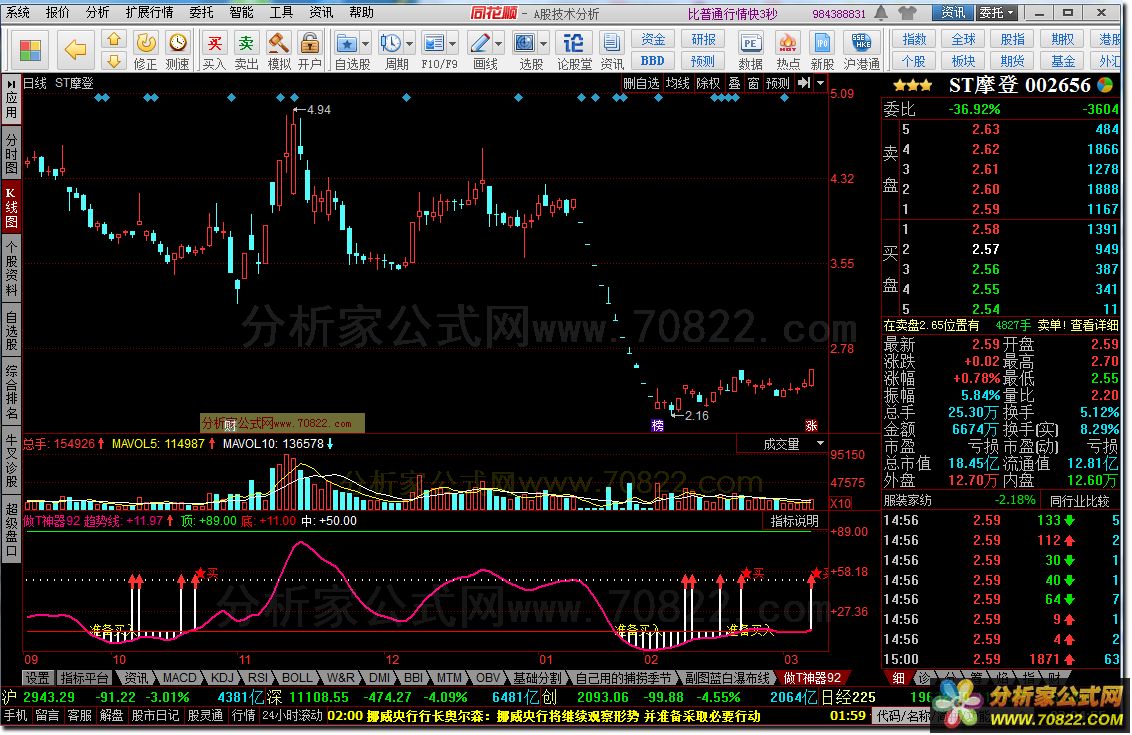Toggle the 叠 overlay option
The width and height of the screenshot is (1132, 735).
click(734, 84)
